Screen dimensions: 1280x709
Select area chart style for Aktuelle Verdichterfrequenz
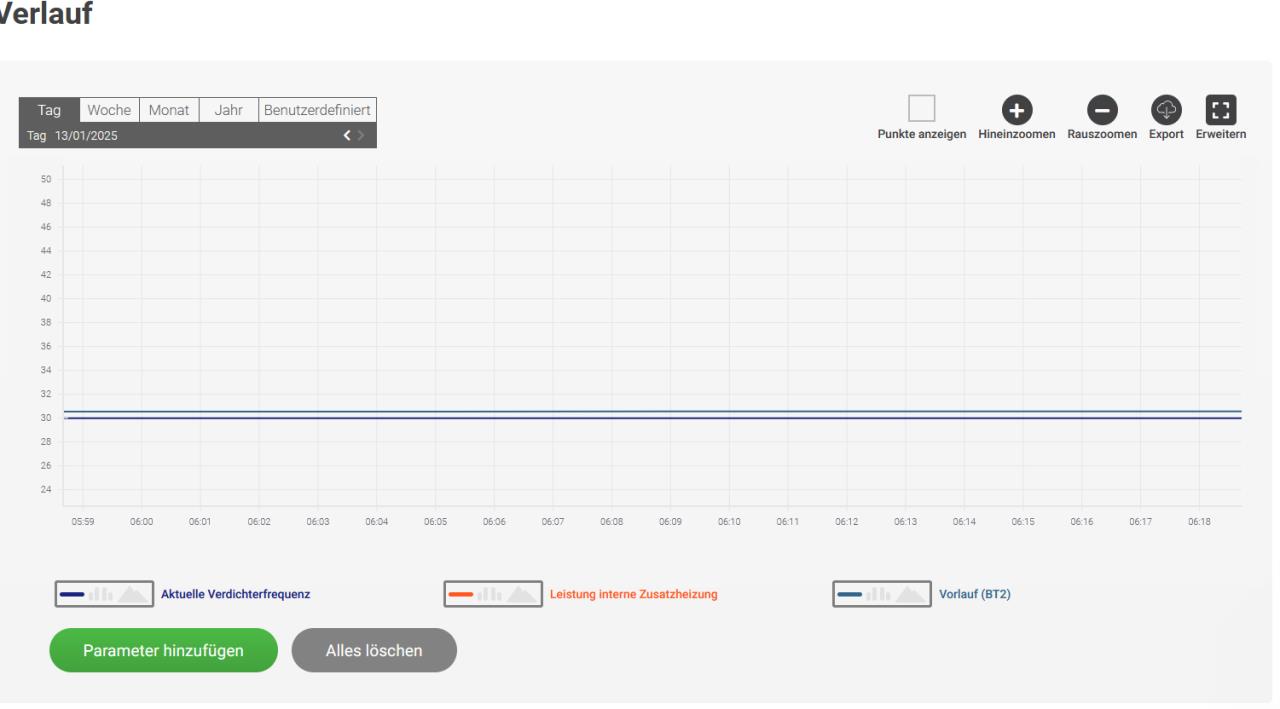(x=131, y=594)
